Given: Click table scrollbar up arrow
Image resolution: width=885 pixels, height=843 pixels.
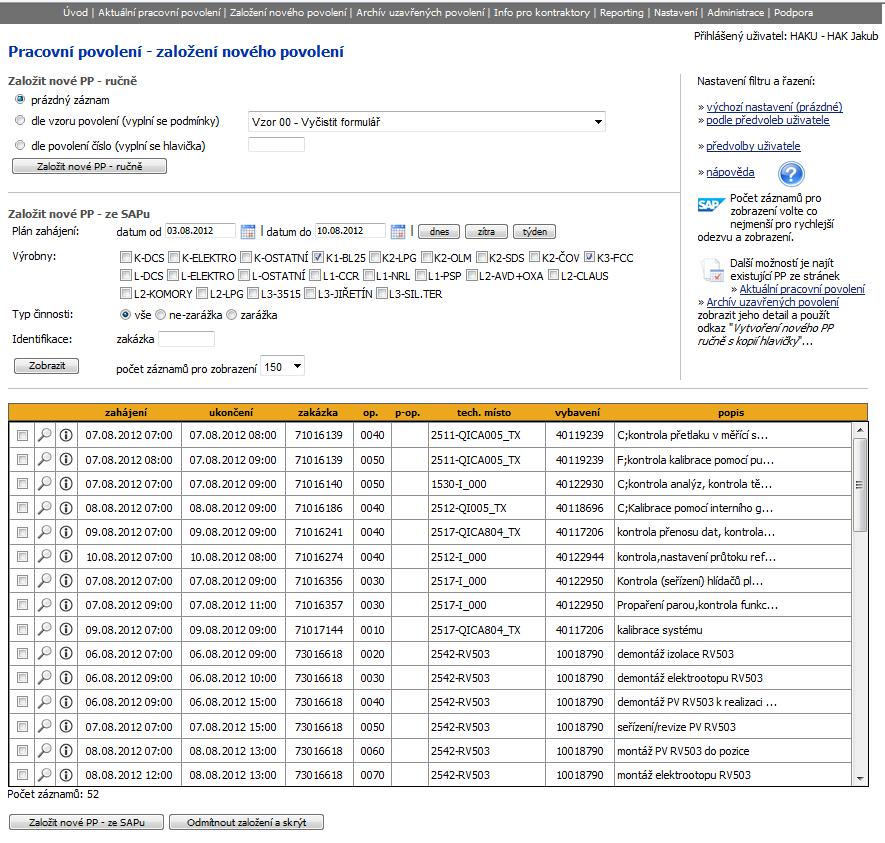Looking at the screenshot, I should (860, 430).
